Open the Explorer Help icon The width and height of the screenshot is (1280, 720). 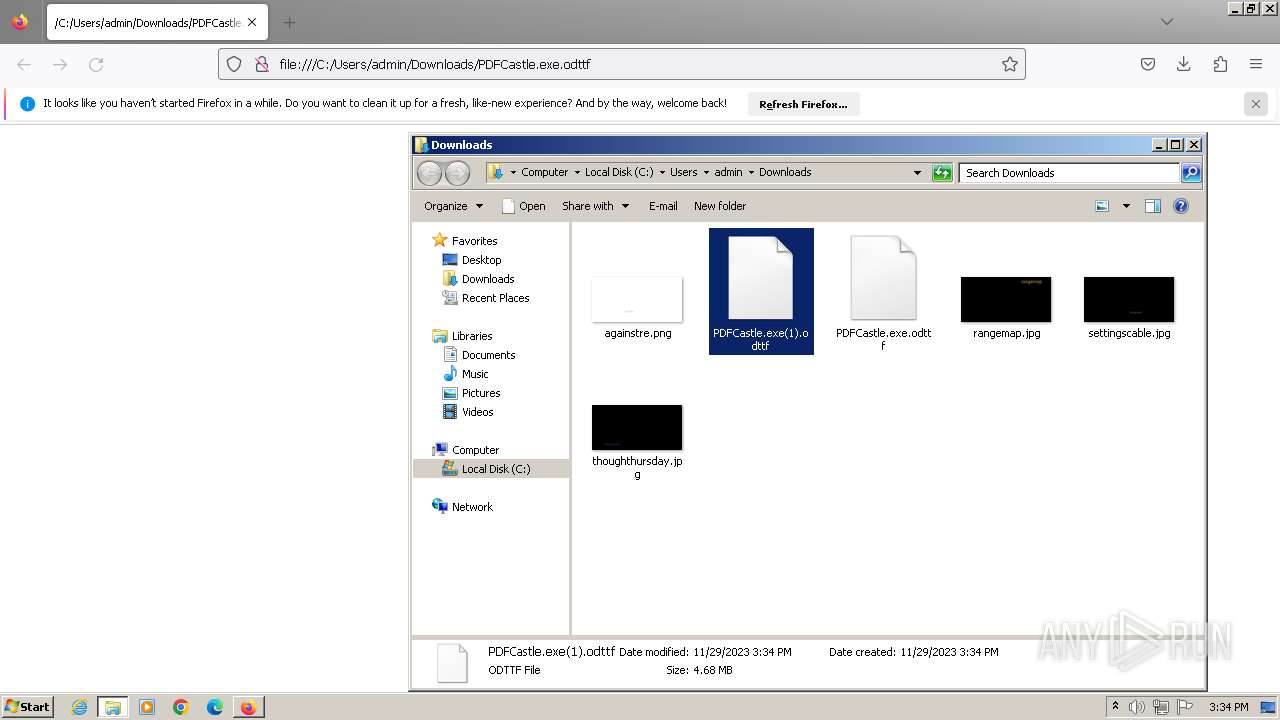(1181, 206)
